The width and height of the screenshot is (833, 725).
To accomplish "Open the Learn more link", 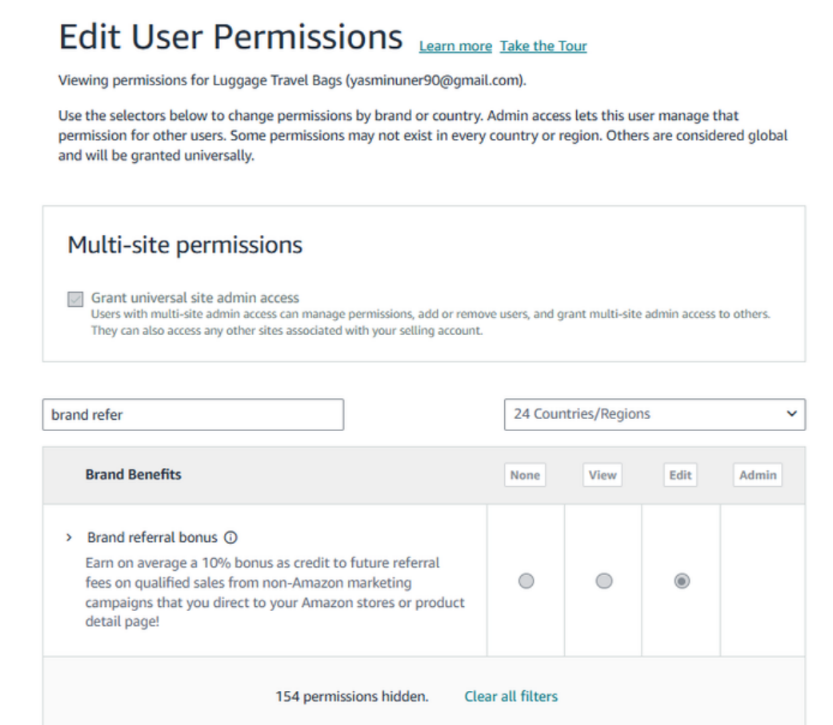I will click(455, 46).
